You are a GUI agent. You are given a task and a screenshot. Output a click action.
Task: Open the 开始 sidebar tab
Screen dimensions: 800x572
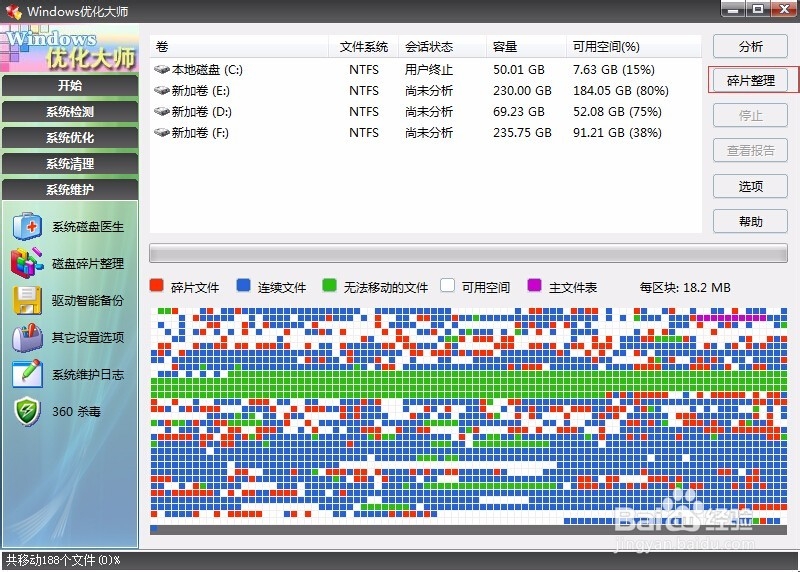coord(70,85)
